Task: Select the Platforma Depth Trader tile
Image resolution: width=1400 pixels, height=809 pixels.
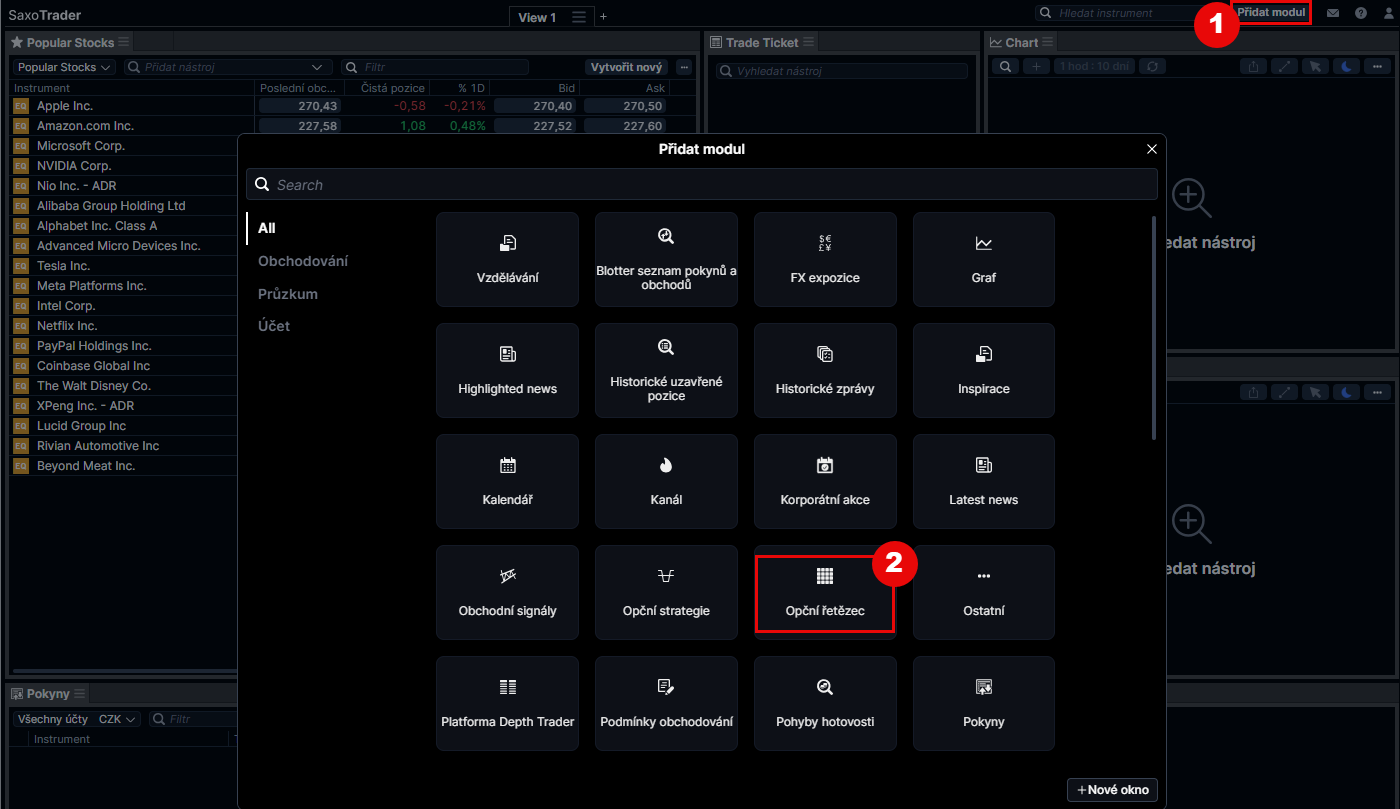Action: click(507, 703)
